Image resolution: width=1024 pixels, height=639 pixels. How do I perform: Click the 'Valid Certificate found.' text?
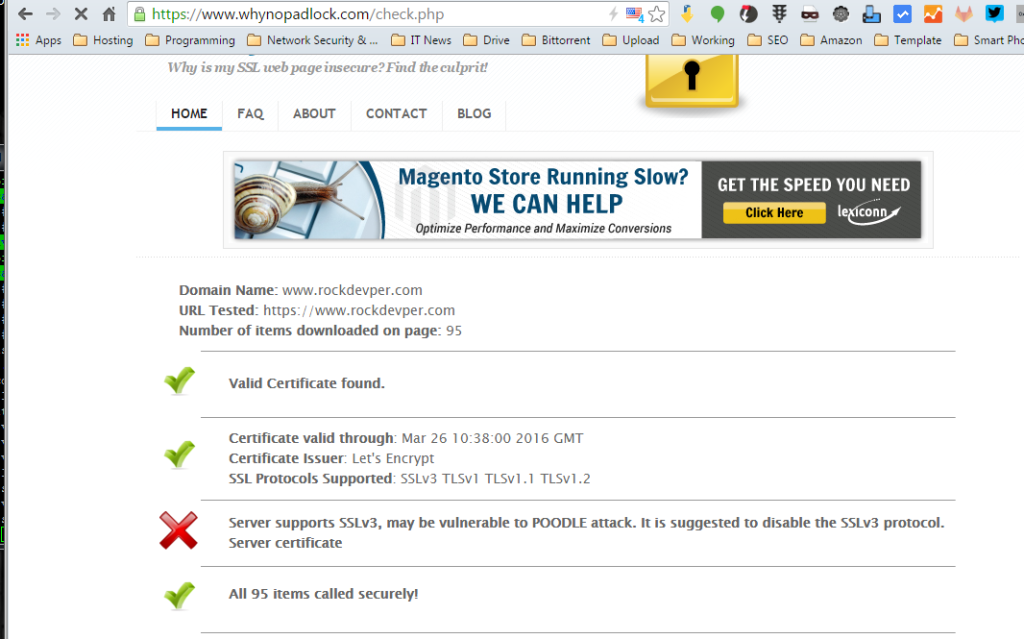tap(306, 384)
